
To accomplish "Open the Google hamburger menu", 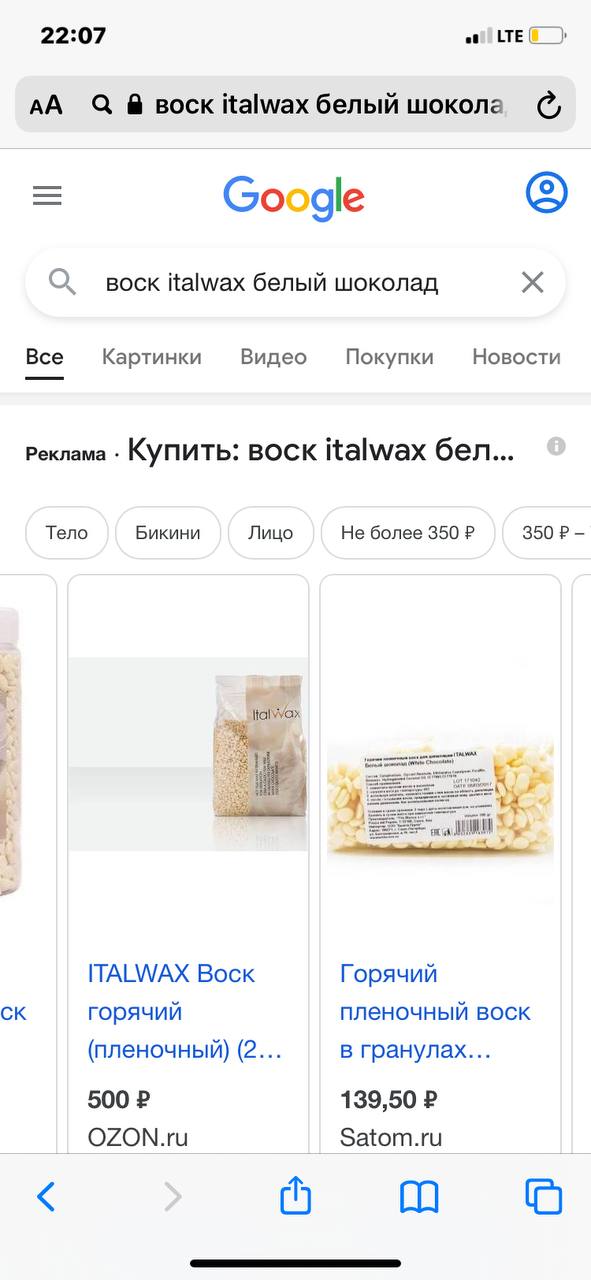I will (x=47, y=195).
